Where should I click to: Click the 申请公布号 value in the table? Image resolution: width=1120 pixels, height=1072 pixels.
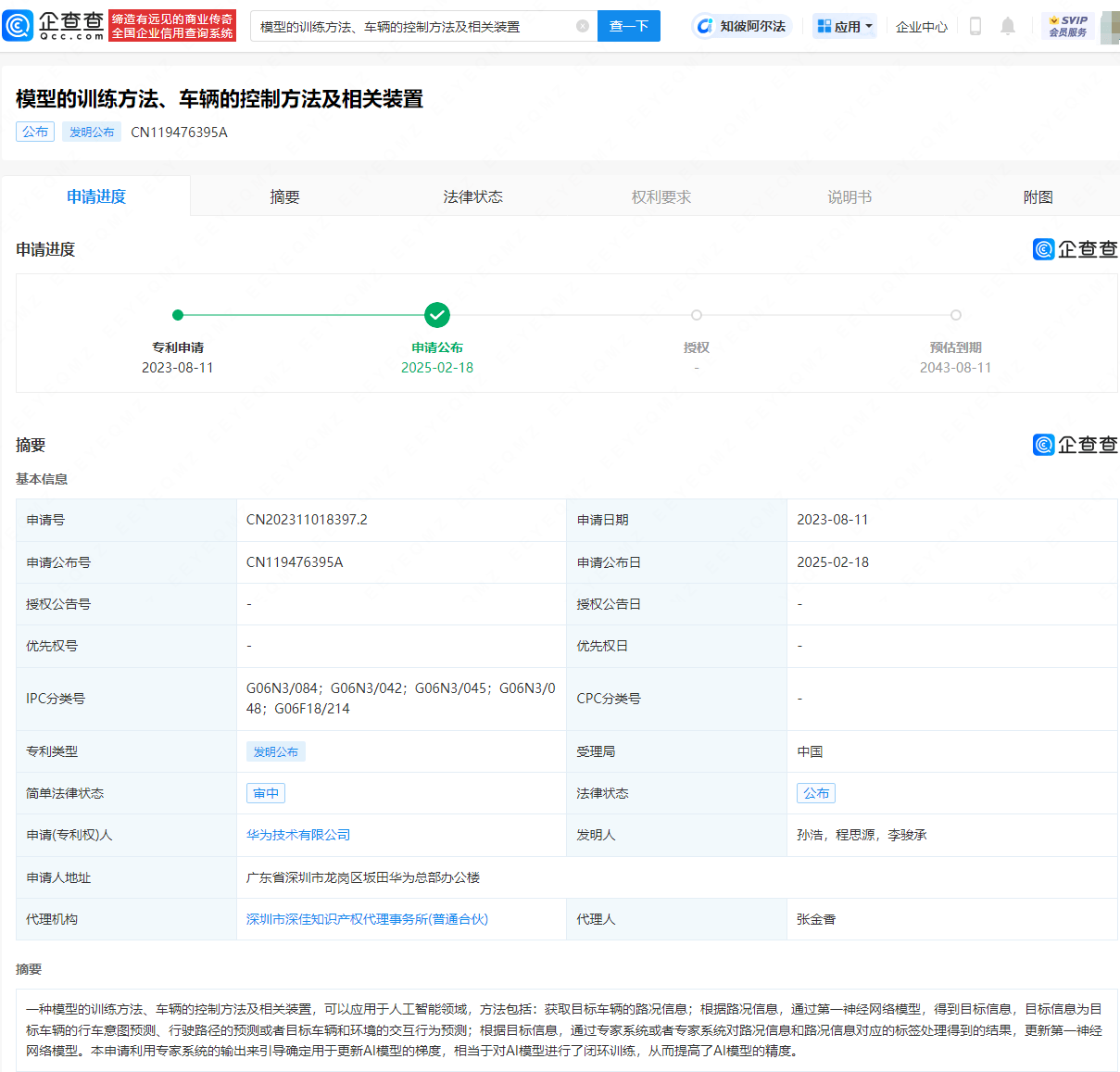pyautogui.click(x=295, y=562)
